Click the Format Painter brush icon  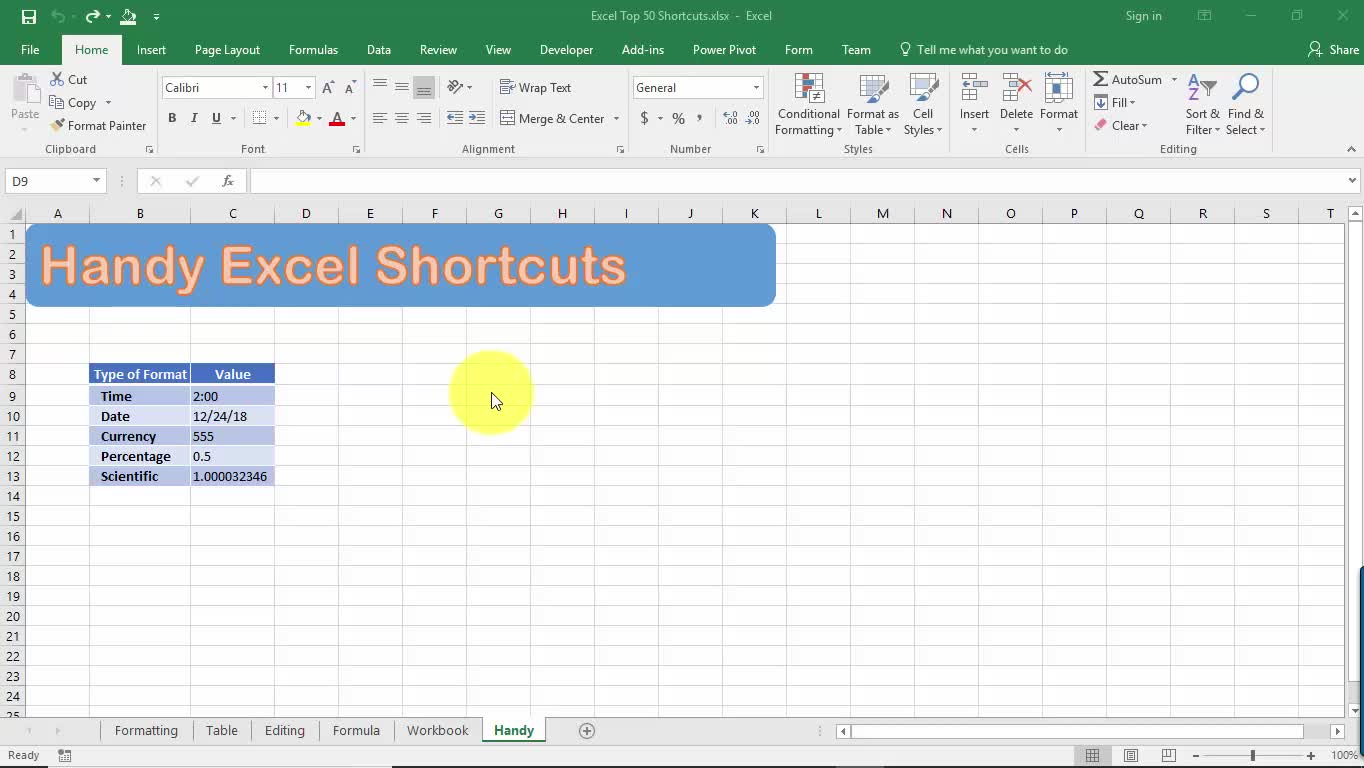click(57, 125)
